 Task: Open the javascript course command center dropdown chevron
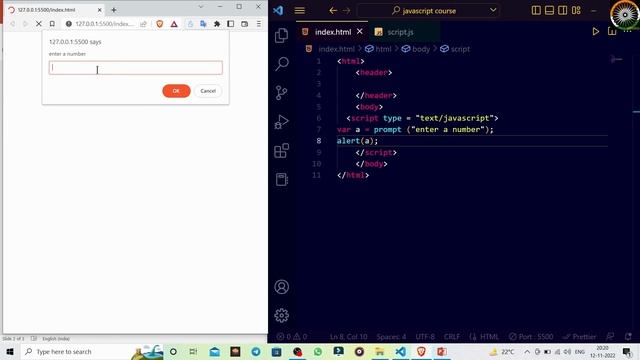[x=493, y=10]
